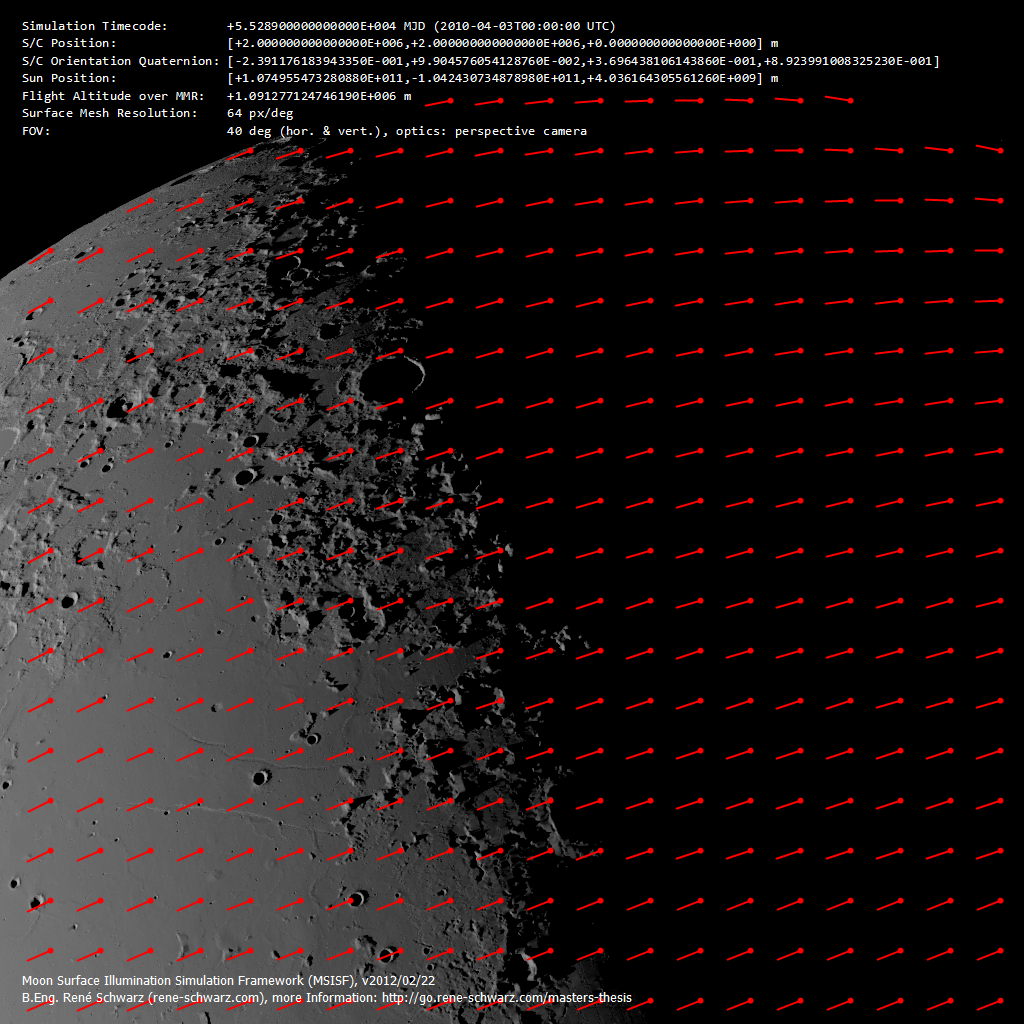Image resolution: width=1024 pixels, height=1024 pixels.
Task: Select the Flight Altitude over MMR label
Action: (112, 96)
